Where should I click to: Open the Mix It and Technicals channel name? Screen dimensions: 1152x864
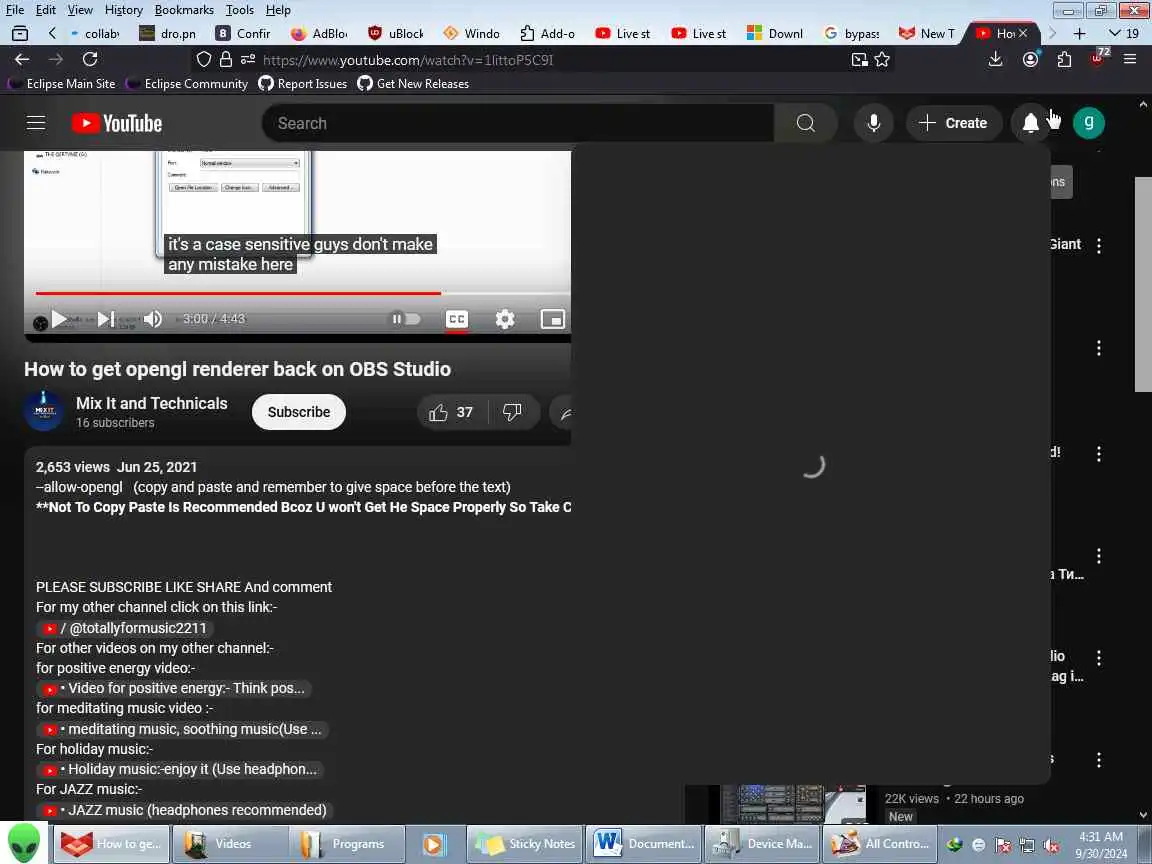click(151, 403)
